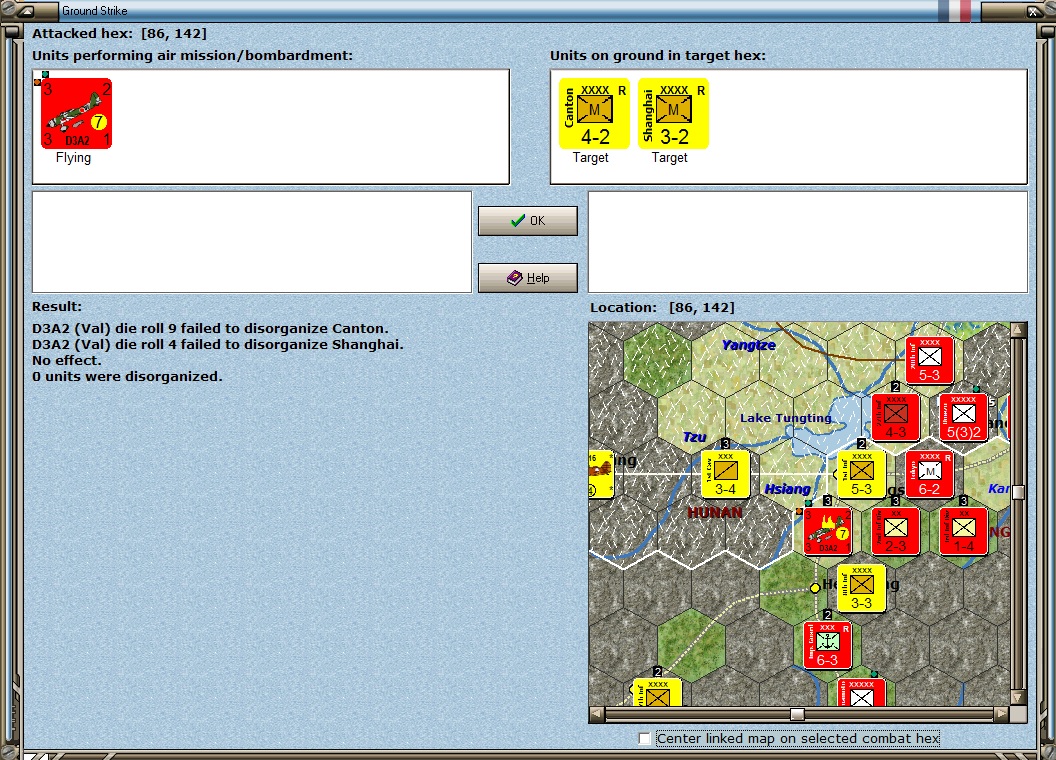
Task: Click the map horizontal scrollbar thumb
Action: coord(797,714)
